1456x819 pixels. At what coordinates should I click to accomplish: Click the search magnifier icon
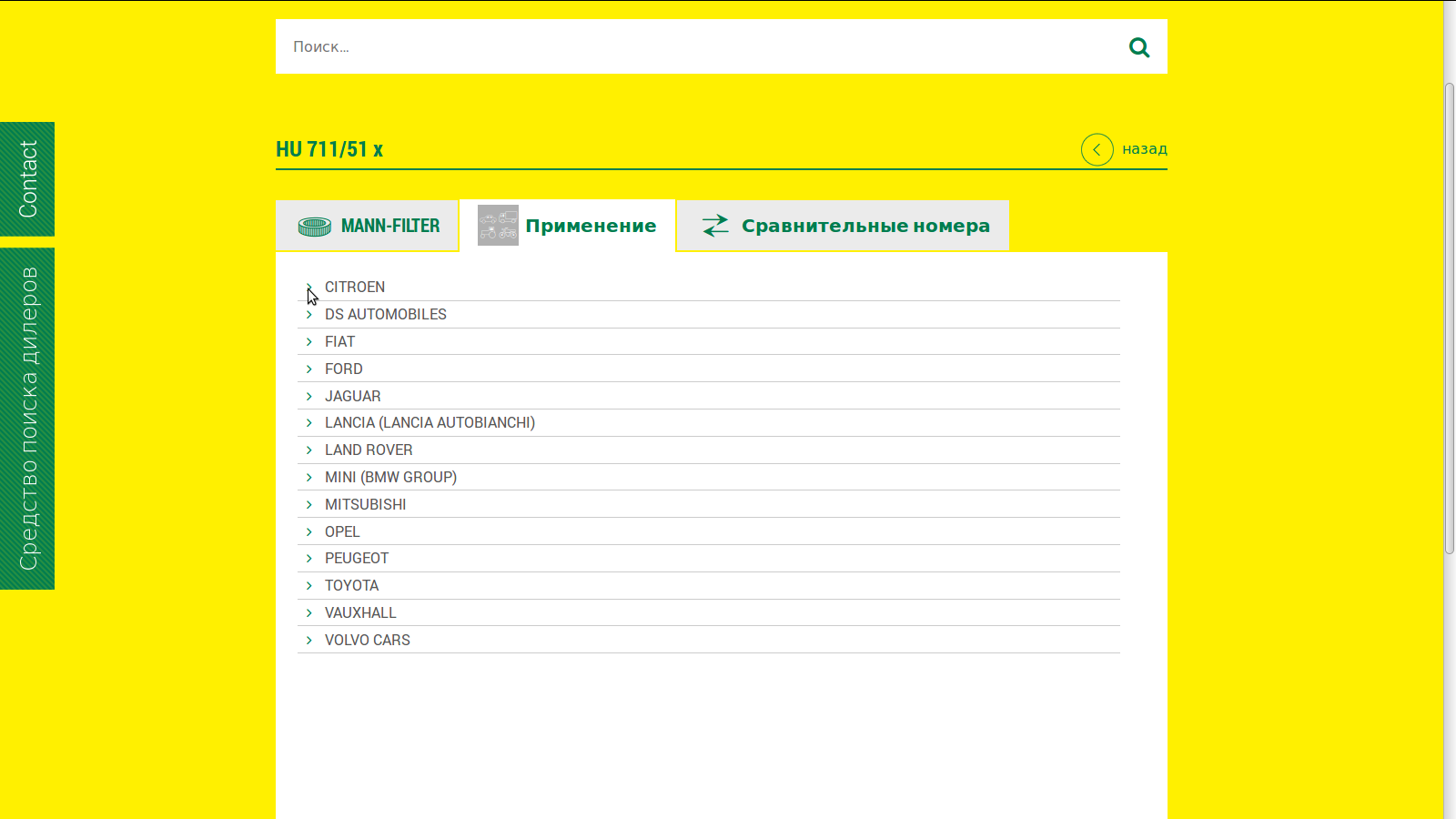[1139, 47]
